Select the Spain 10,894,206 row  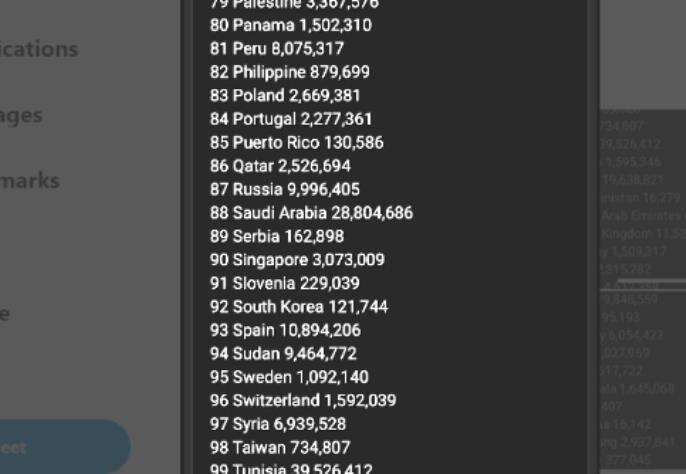[284, 331]
